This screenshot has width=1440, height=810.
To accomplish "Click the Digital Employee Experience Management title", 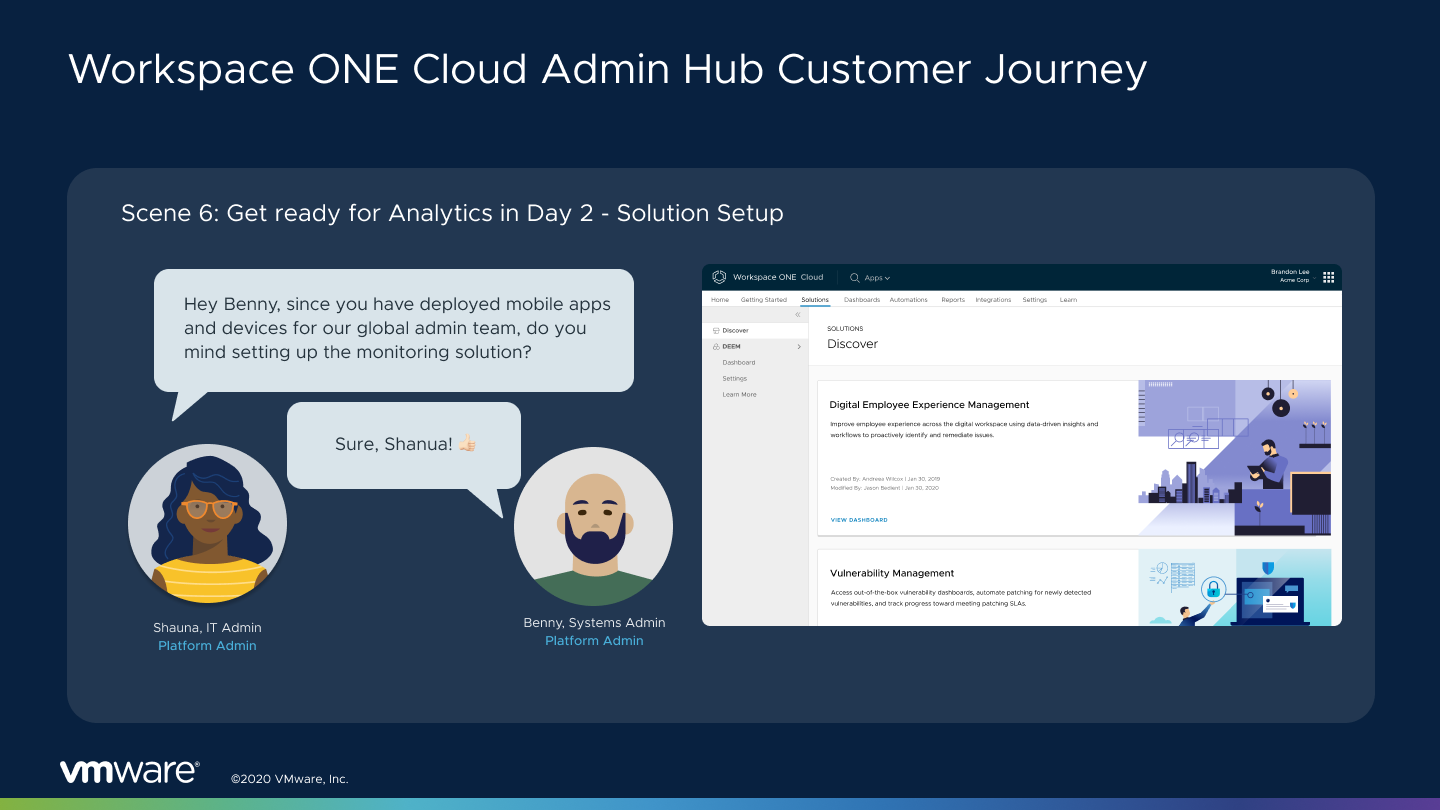I will [x=929, y=405].
